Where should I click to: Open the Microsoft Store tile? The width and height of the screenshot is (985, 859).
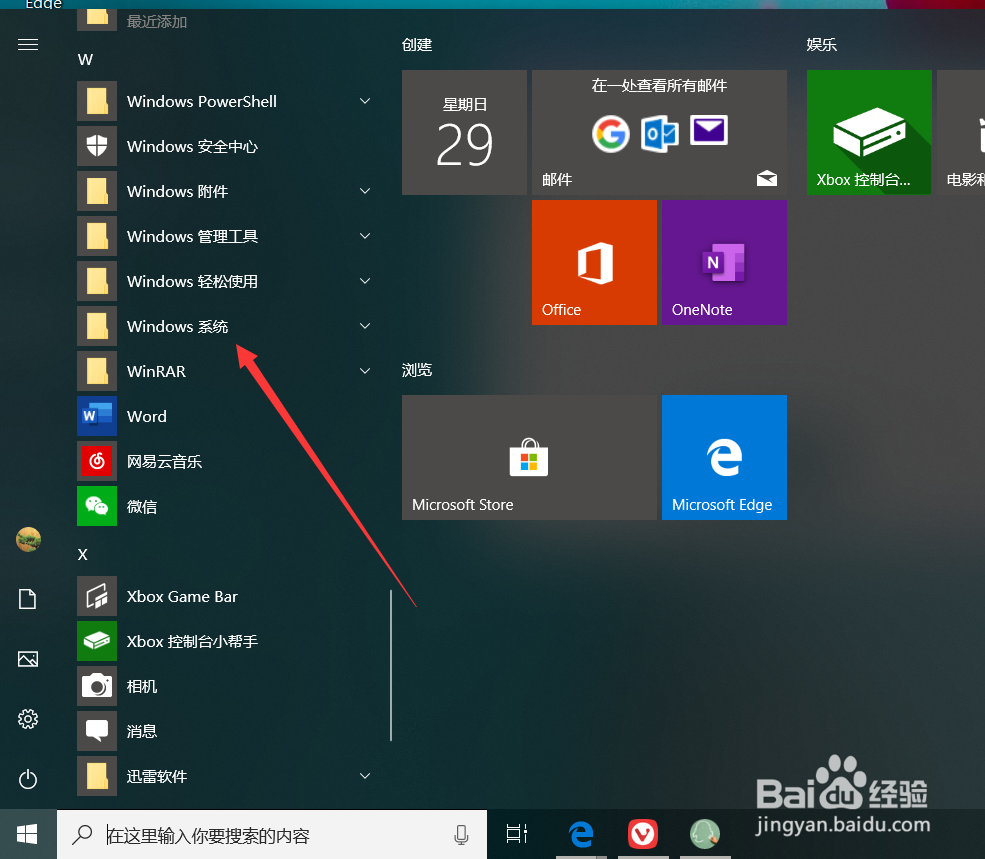coord(529,457)
